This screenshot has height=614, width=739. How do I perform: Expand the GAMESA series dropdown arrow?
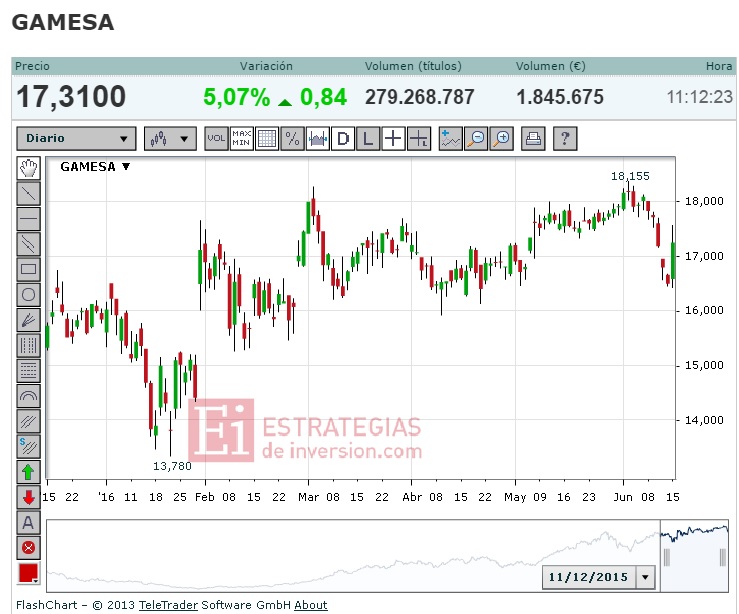coord(126,166)
